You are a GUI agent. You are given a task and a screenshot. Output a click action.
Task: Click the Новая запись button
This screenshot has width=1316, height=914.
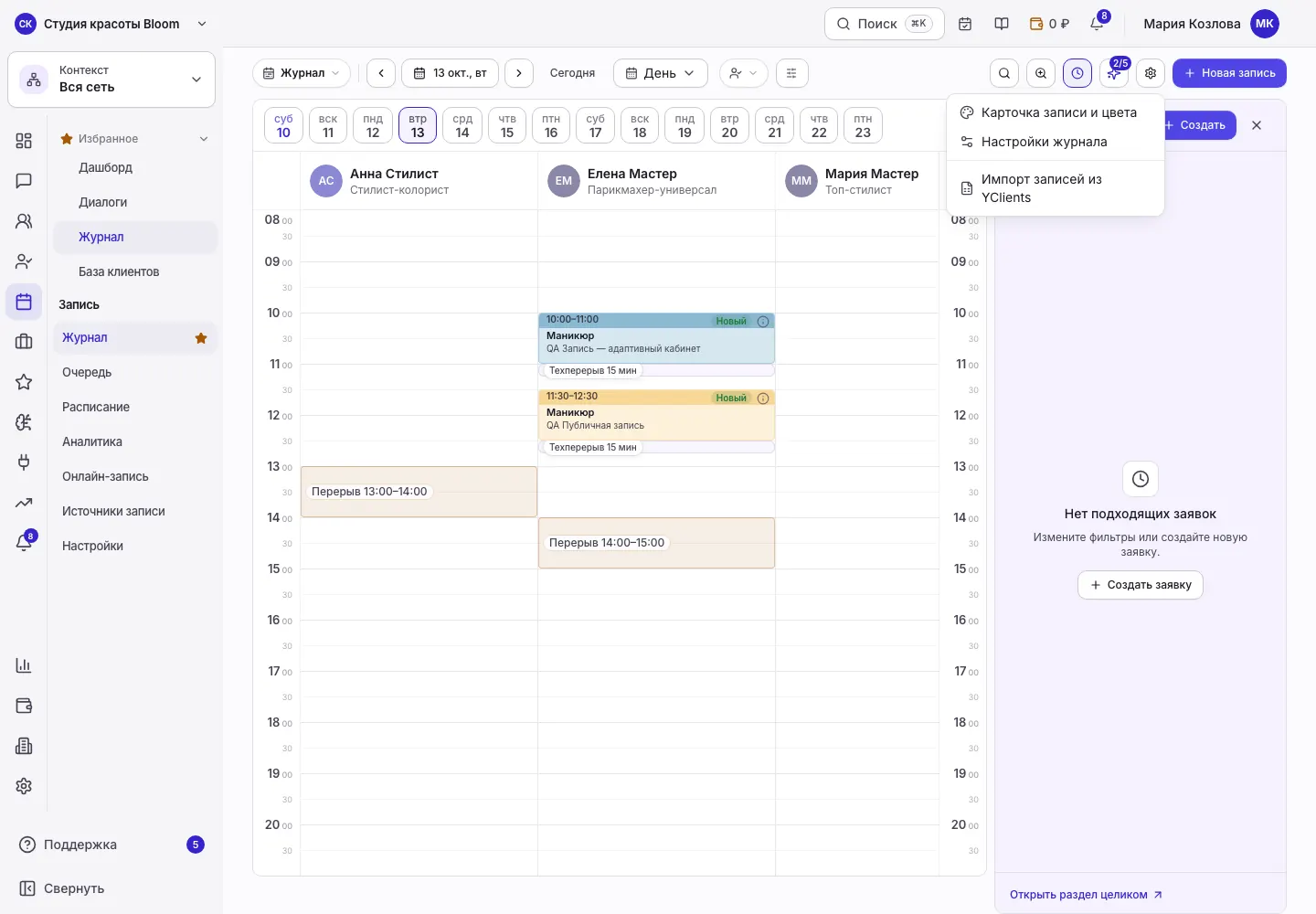pos(1229,73)
